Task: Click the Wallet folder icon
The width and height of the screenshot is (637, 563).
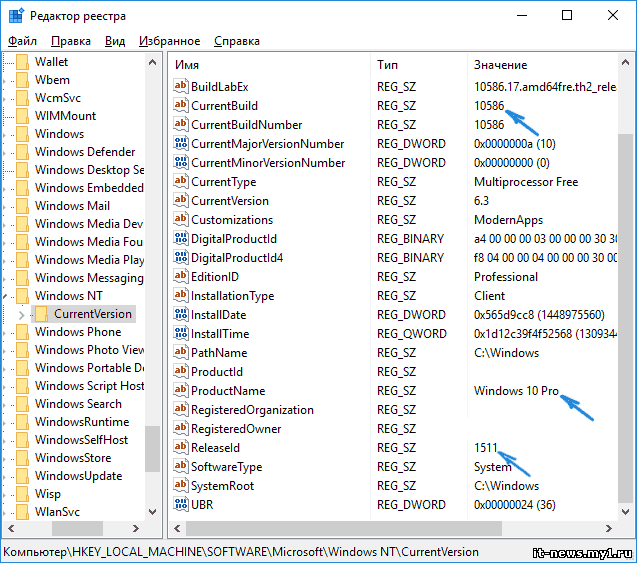Action: pyautogui.click(x=22, y=62)
